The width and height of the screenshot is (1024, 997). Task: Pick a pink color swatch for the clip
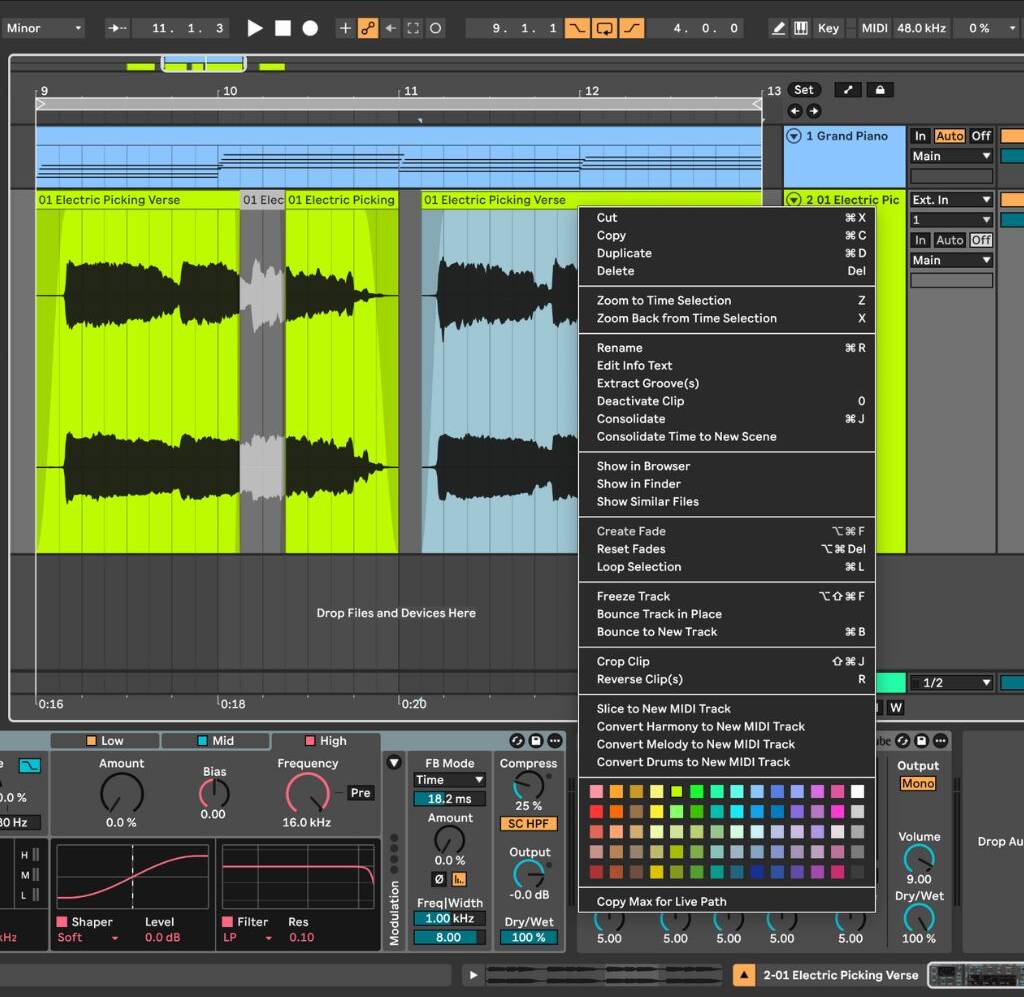pos(596,791)
